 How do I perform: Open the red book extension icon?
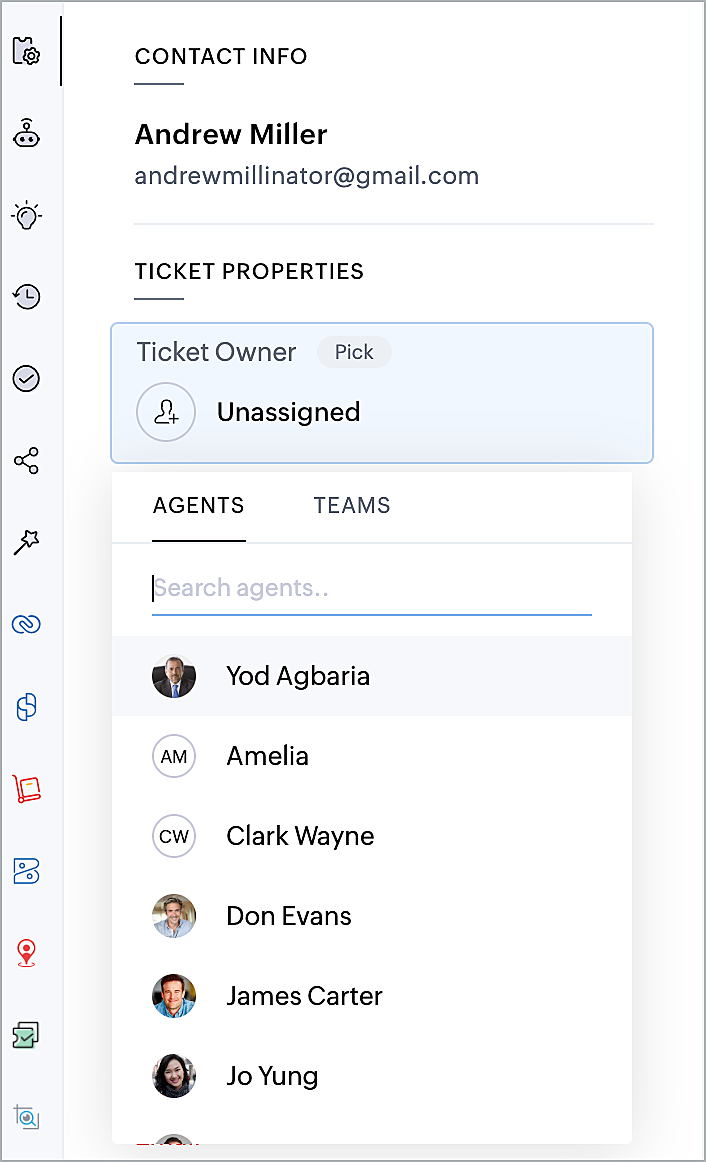[x=27, y=789]
